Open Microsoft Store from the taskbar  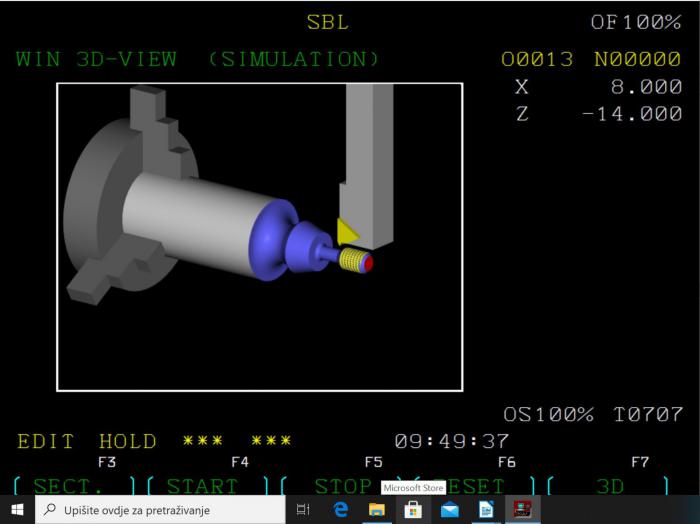pos(413,509)
